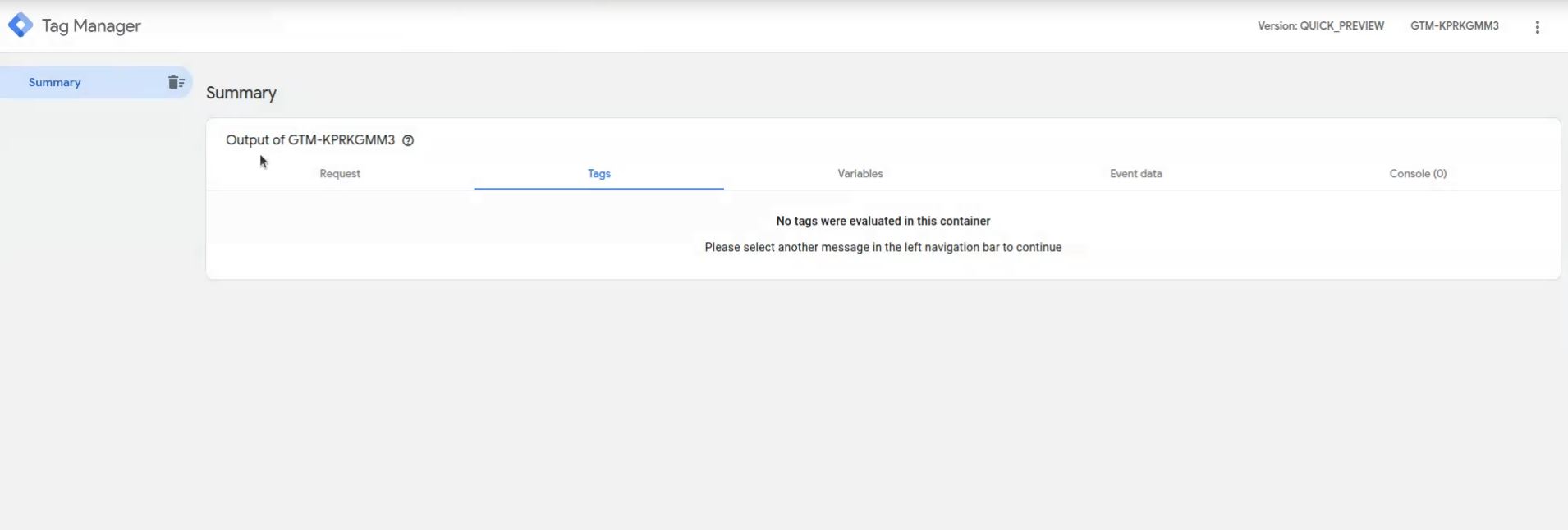Open the Variables tab
The image size is (1568, 530).
[860, 173]
